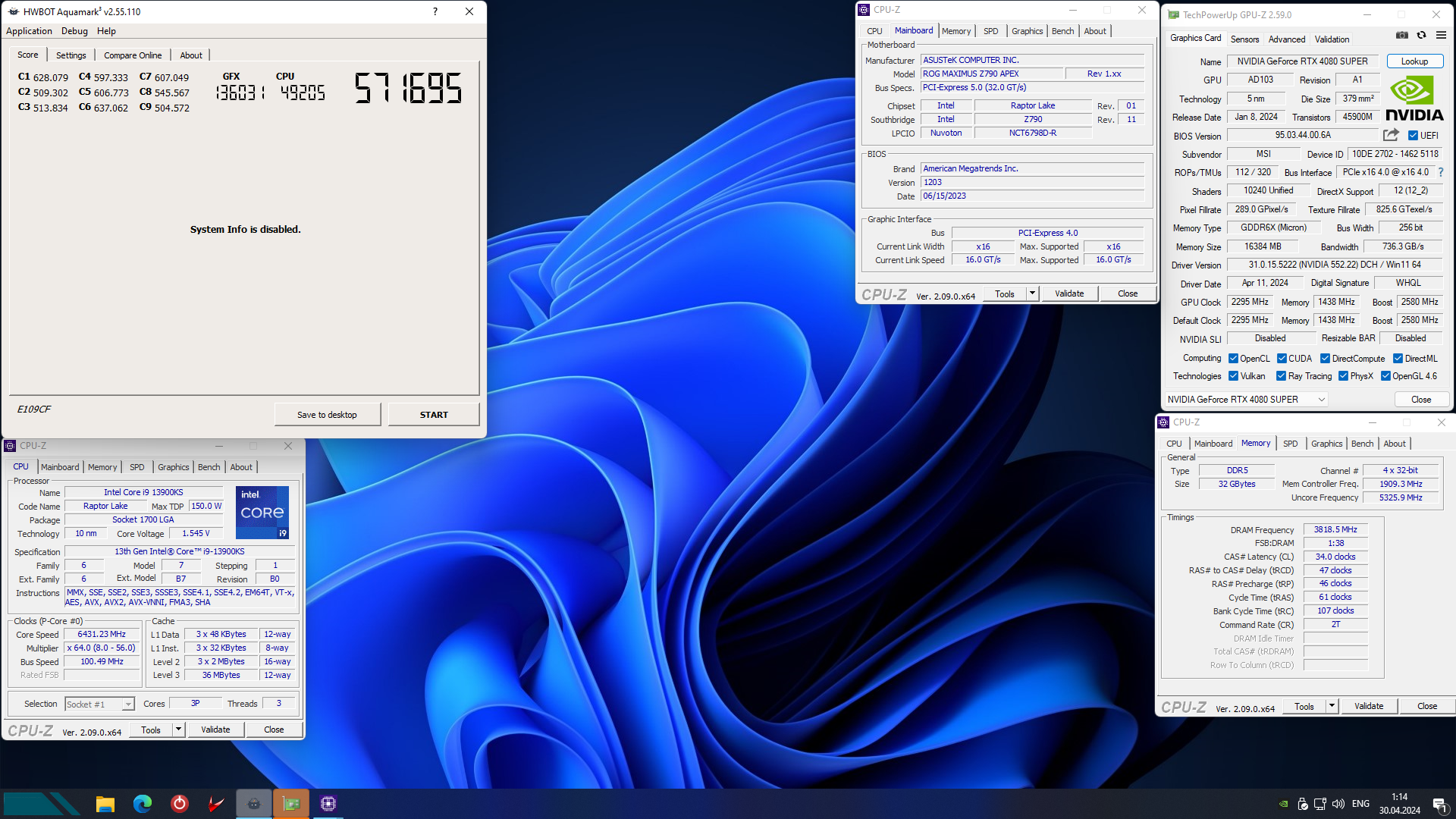Open the GPU-Z hamburger menu

coord(1441,36)
